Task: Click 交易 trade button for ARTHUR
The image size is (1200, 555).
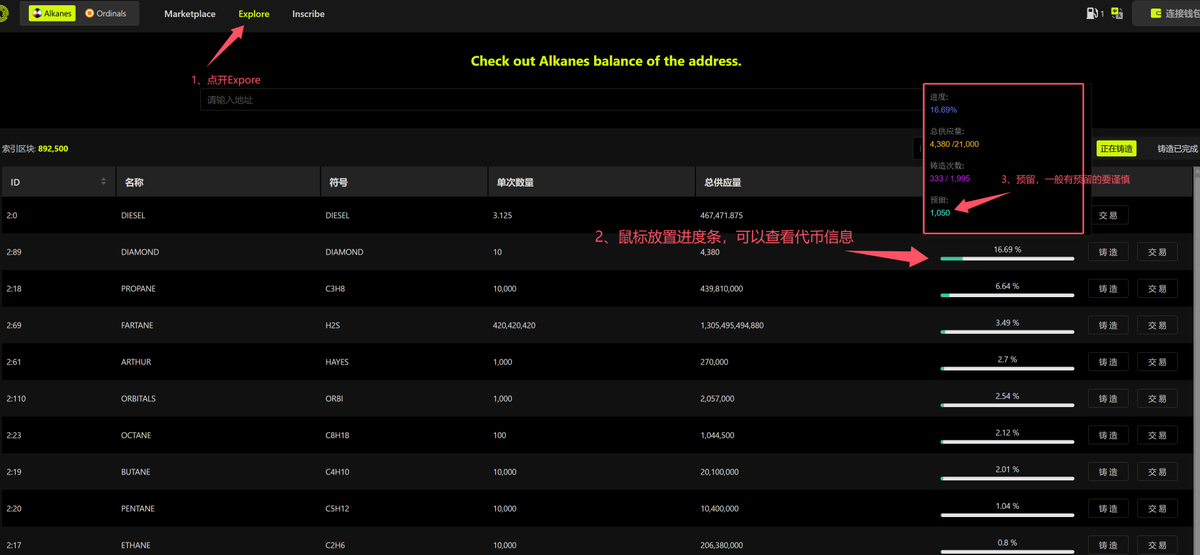Action: pyautogui.click(x=1157, y=362)
